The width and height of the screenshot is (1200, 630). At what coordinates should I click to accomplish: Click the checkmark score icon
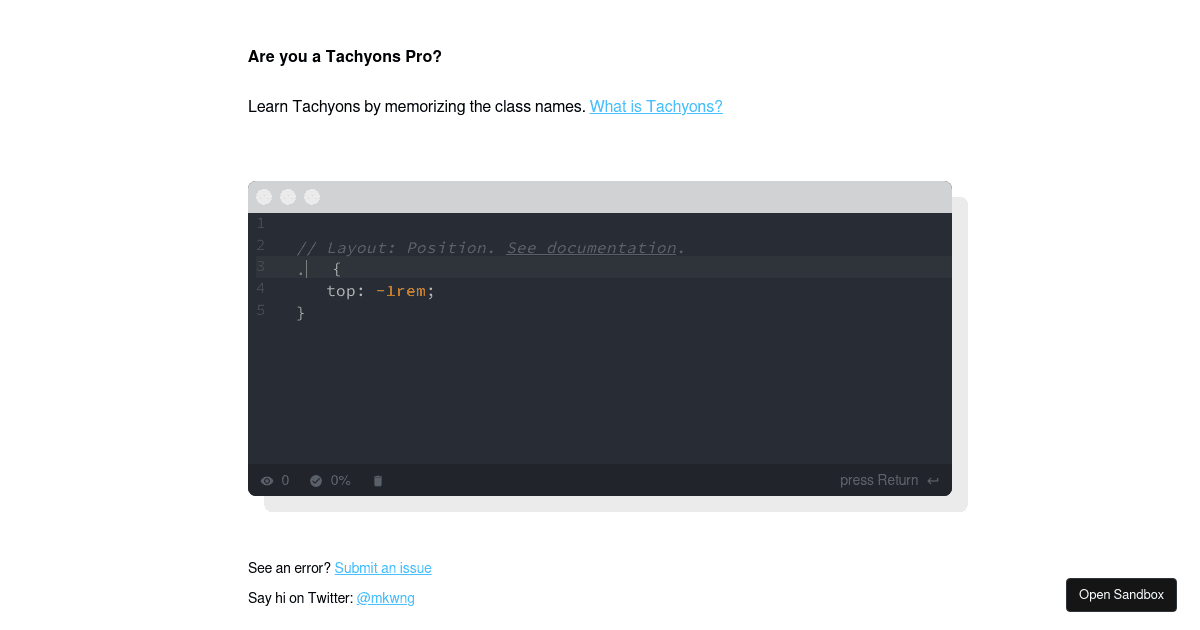[316, 480]
